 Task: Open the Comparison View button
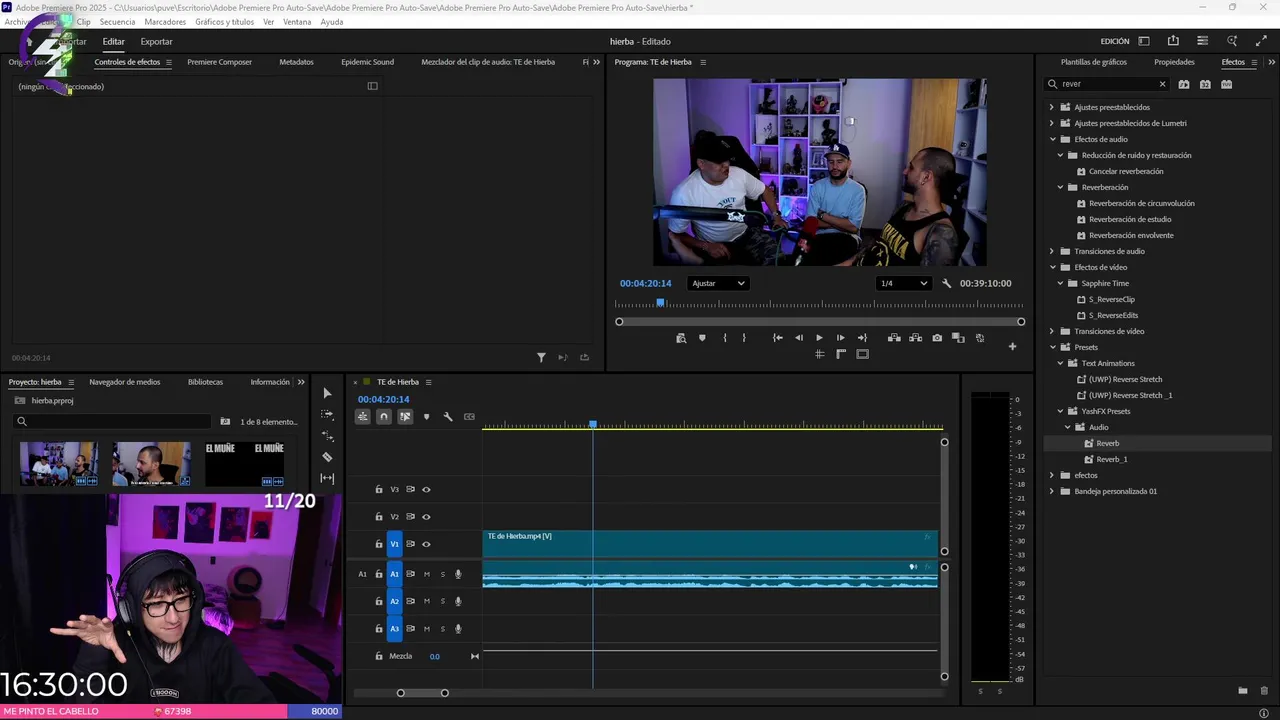pos(958,338)
